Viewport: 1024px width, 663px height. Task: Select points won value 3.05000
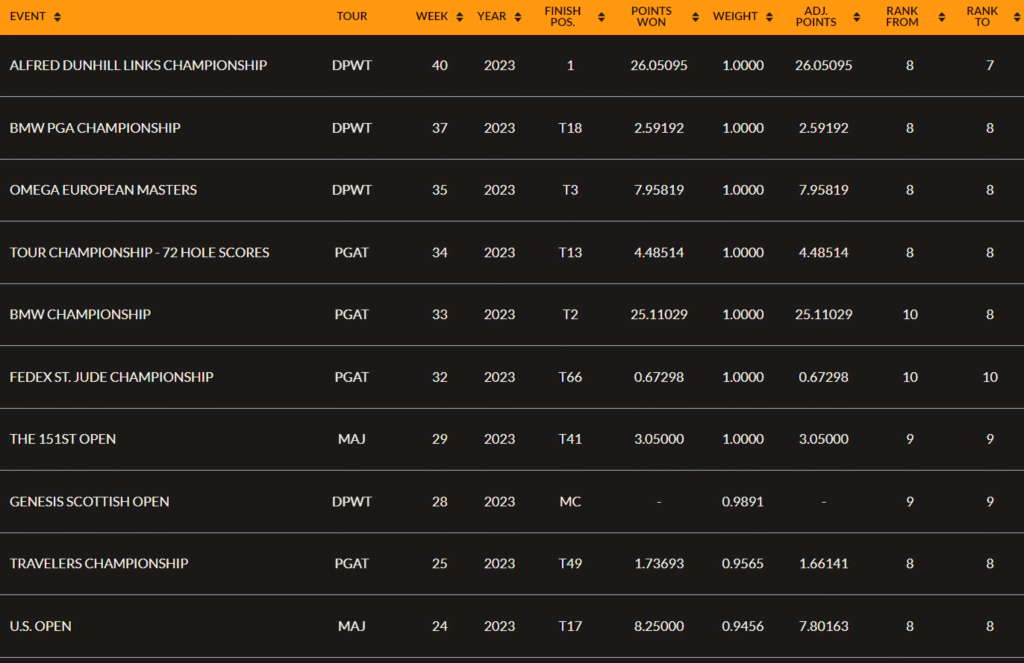pyautogui.click(x=659, y=440)
